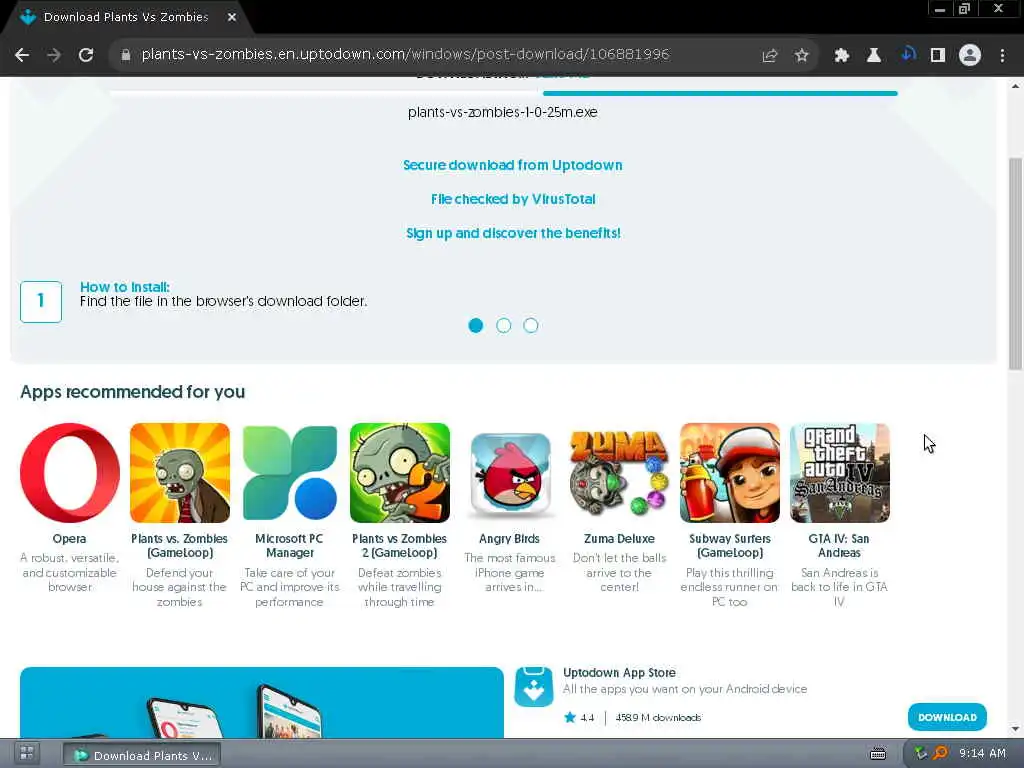1024x768 pixels.
Task: Click the Angry Birds title link
Action: click(x=509, y=539)
